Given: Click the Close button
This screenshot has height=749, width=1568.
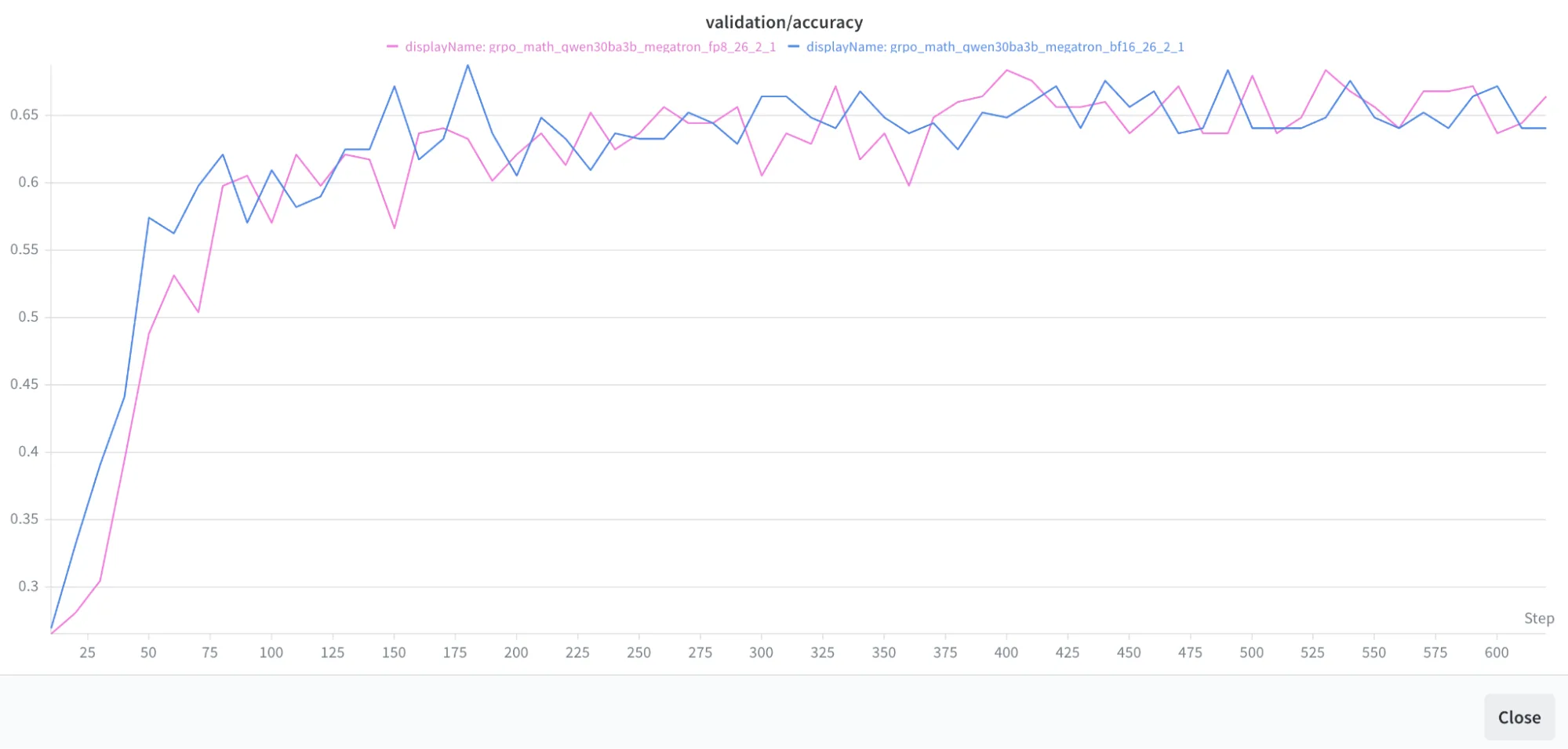Looking at the screenshot, I should coord(1519,717).
